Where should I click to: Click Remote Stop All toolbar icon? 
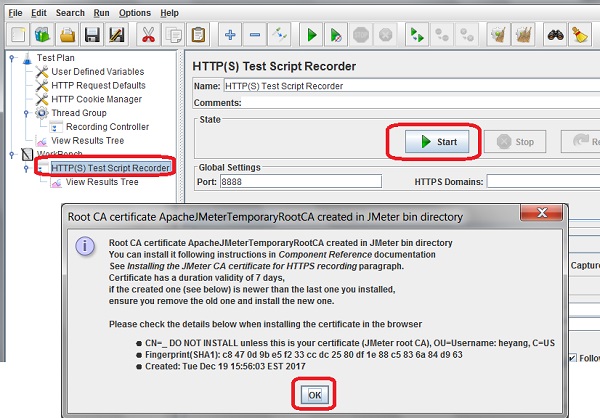(x=442, y=35)
